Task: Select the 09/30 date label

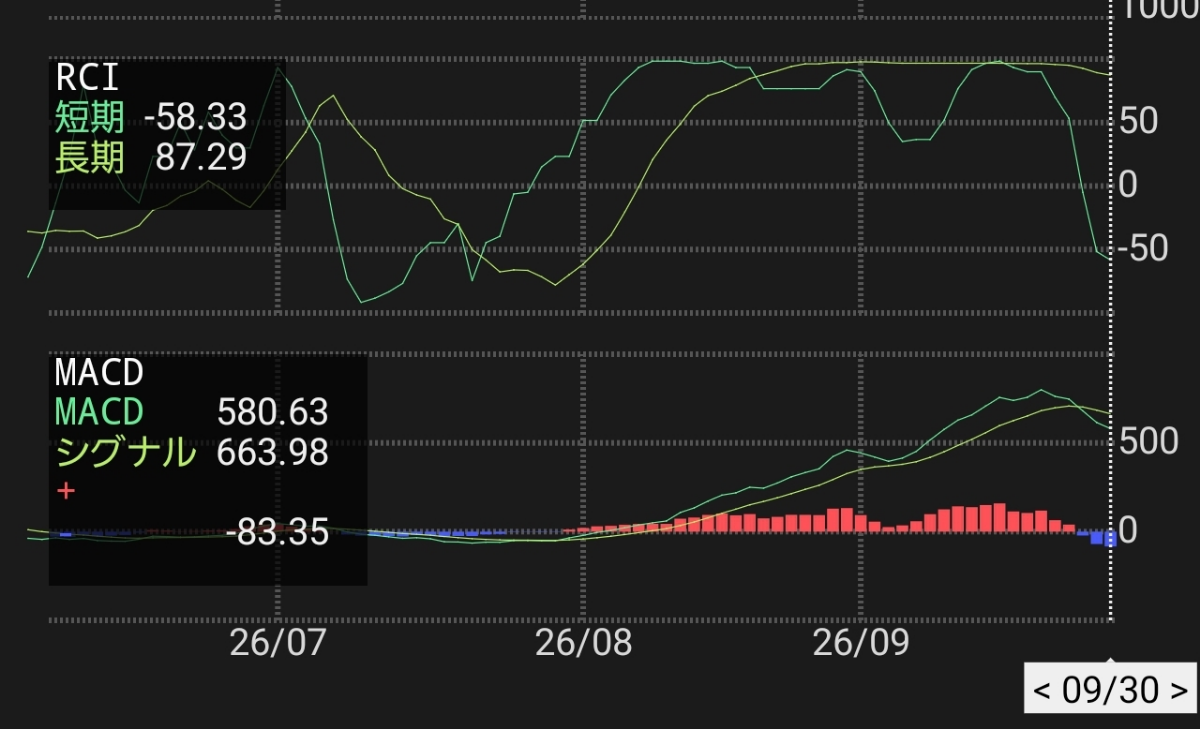Action: (x=1110, y=690)
